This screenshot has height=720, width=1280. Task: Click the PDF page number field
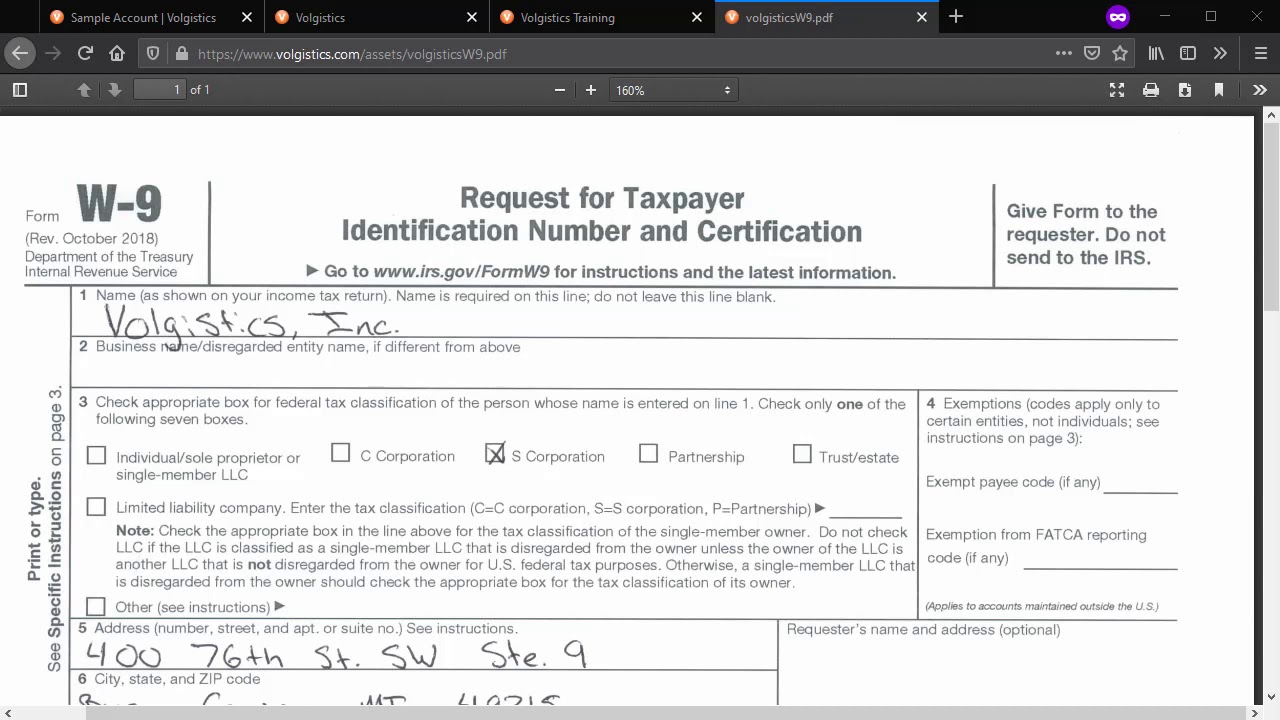pos(160,90)
